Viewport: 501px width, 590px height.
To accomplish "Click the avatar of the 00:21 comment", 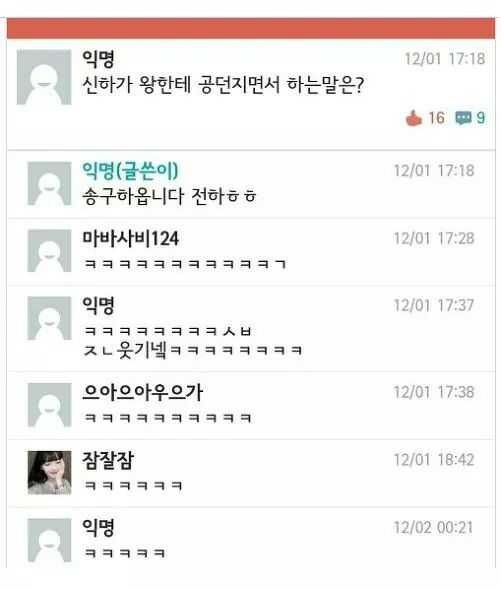I will [49, 540].
